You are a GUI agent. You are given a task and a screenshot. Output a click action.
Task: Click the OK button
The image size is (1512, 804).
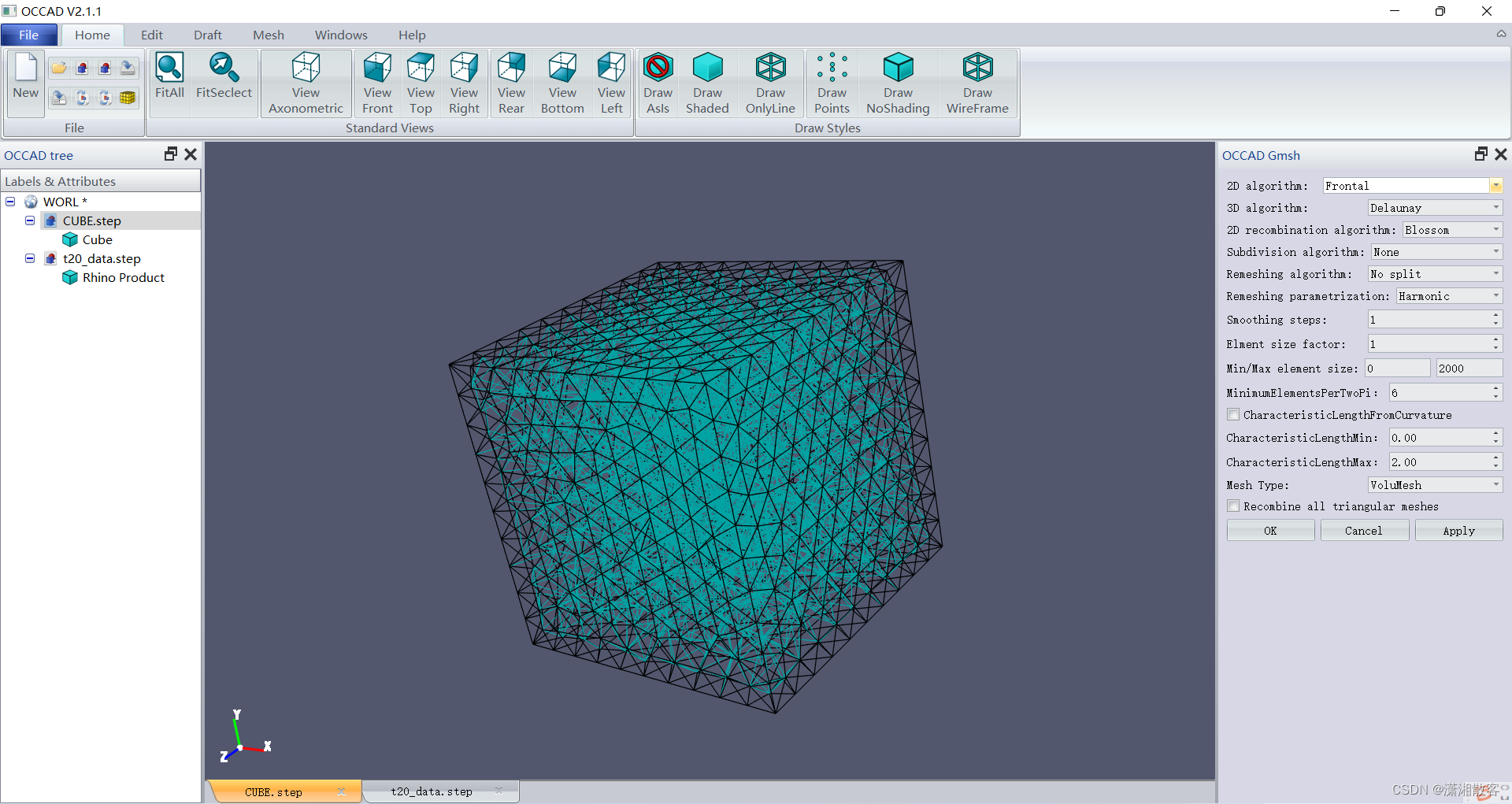click(x=1270, y=531)
